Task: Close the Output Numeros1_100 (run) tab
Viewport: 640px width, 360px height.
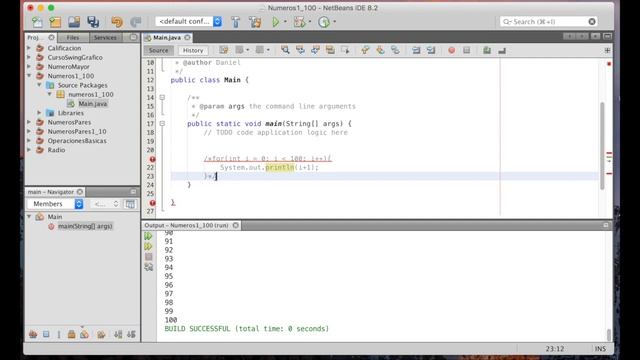Action: coord(236,225)
